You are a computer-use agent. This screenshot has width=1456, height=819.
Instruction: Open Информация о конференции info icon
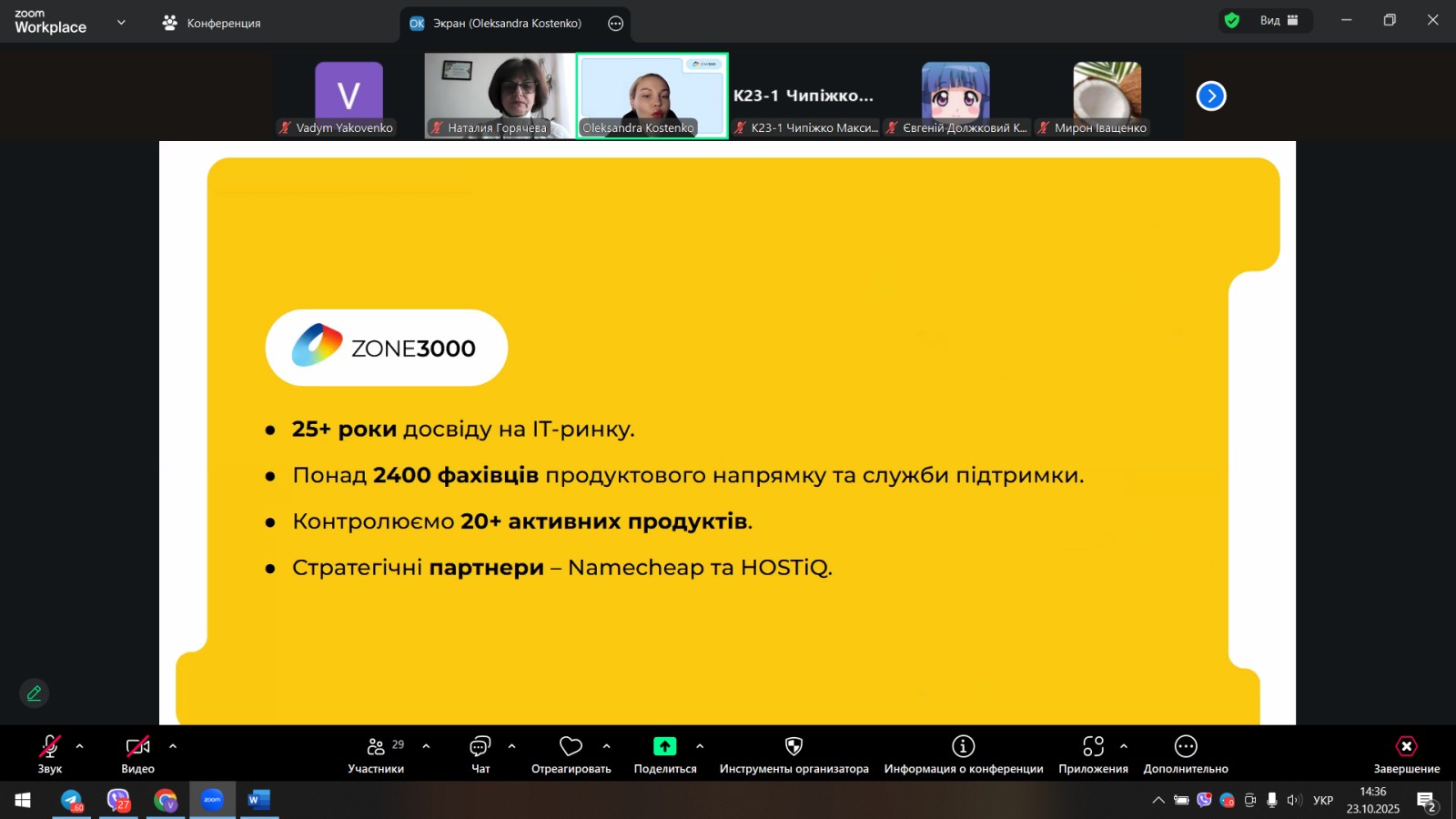pos(963,747)
